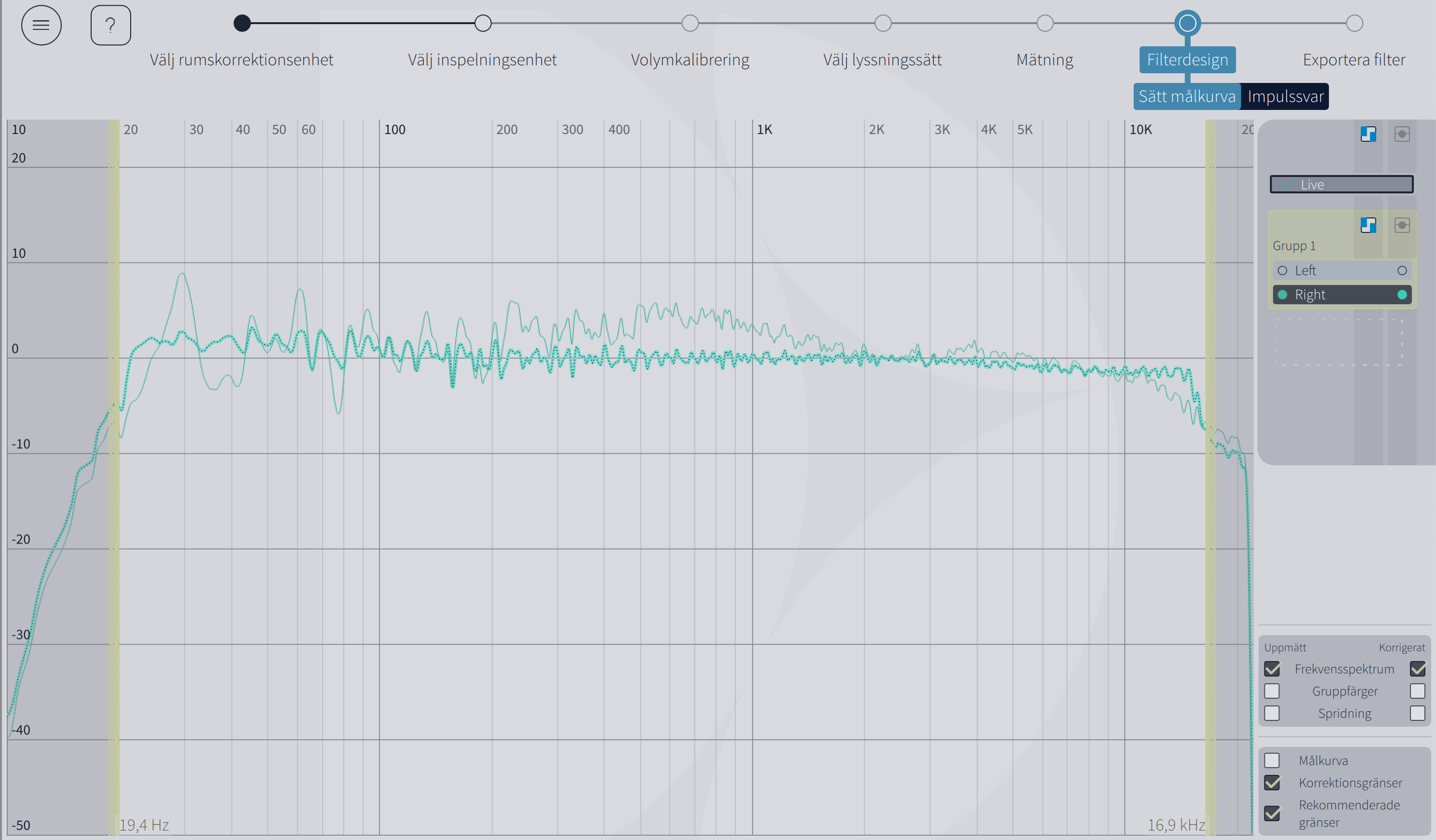Image resolution: width=1436 pixels, height=840 pixels.
Task: Click the blue squares icon in Grupp 1
Action: [1368, 225]
